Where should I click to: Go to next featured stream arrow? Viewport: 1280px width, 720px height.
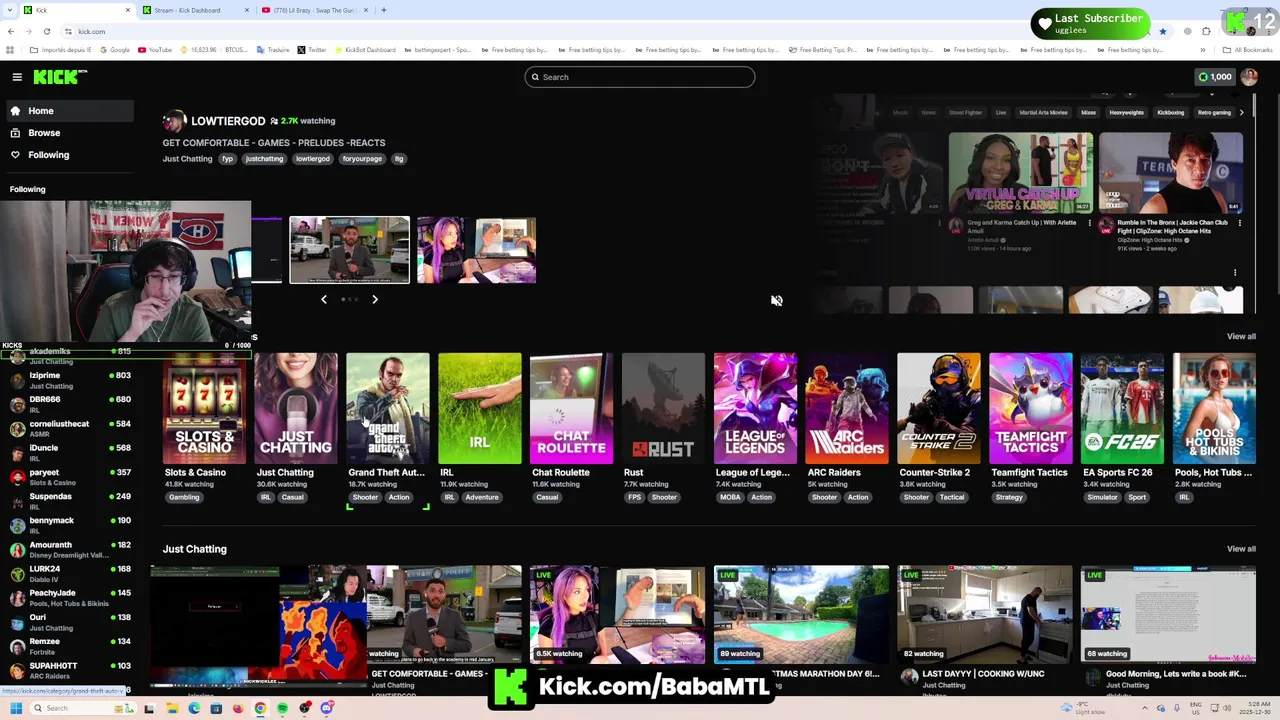[x=375, y=299]
